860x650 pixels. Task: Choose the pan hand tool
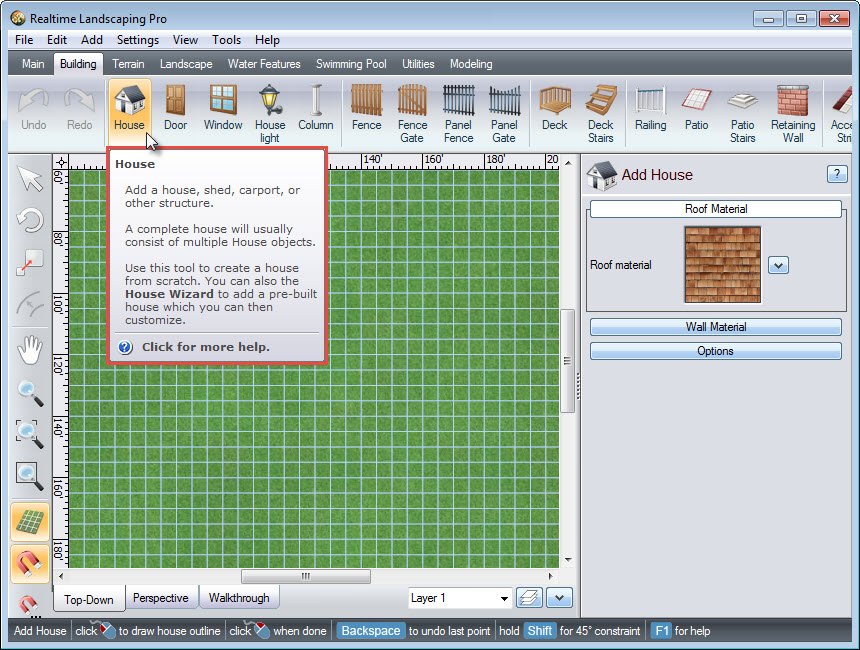point(30,350)
